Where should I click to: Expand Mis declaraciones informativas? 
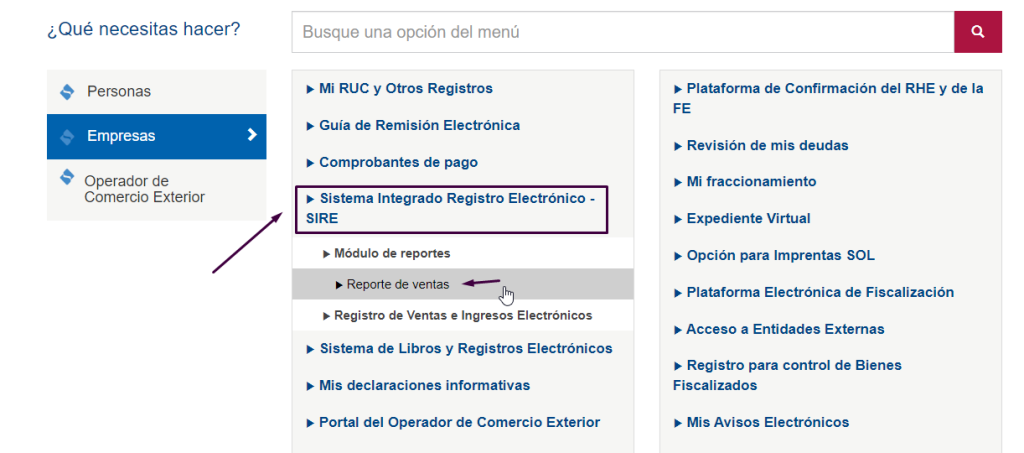click(418, 386)
